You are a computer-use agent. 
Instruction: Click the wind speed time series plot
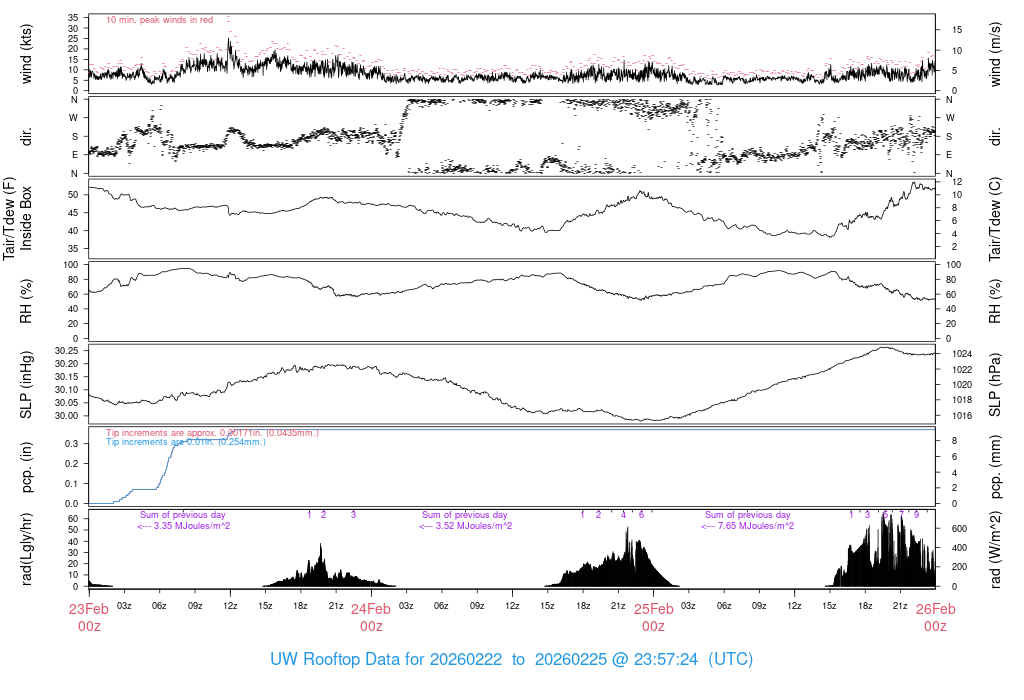[x=512, y=54]
